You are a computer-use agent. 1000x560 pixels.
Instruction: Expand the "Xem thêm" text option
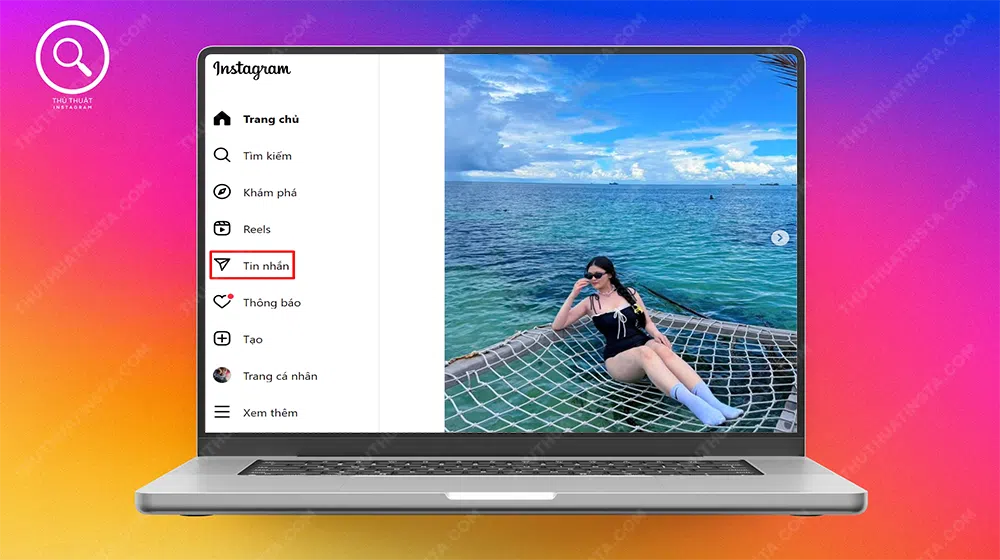pos(270,412)
